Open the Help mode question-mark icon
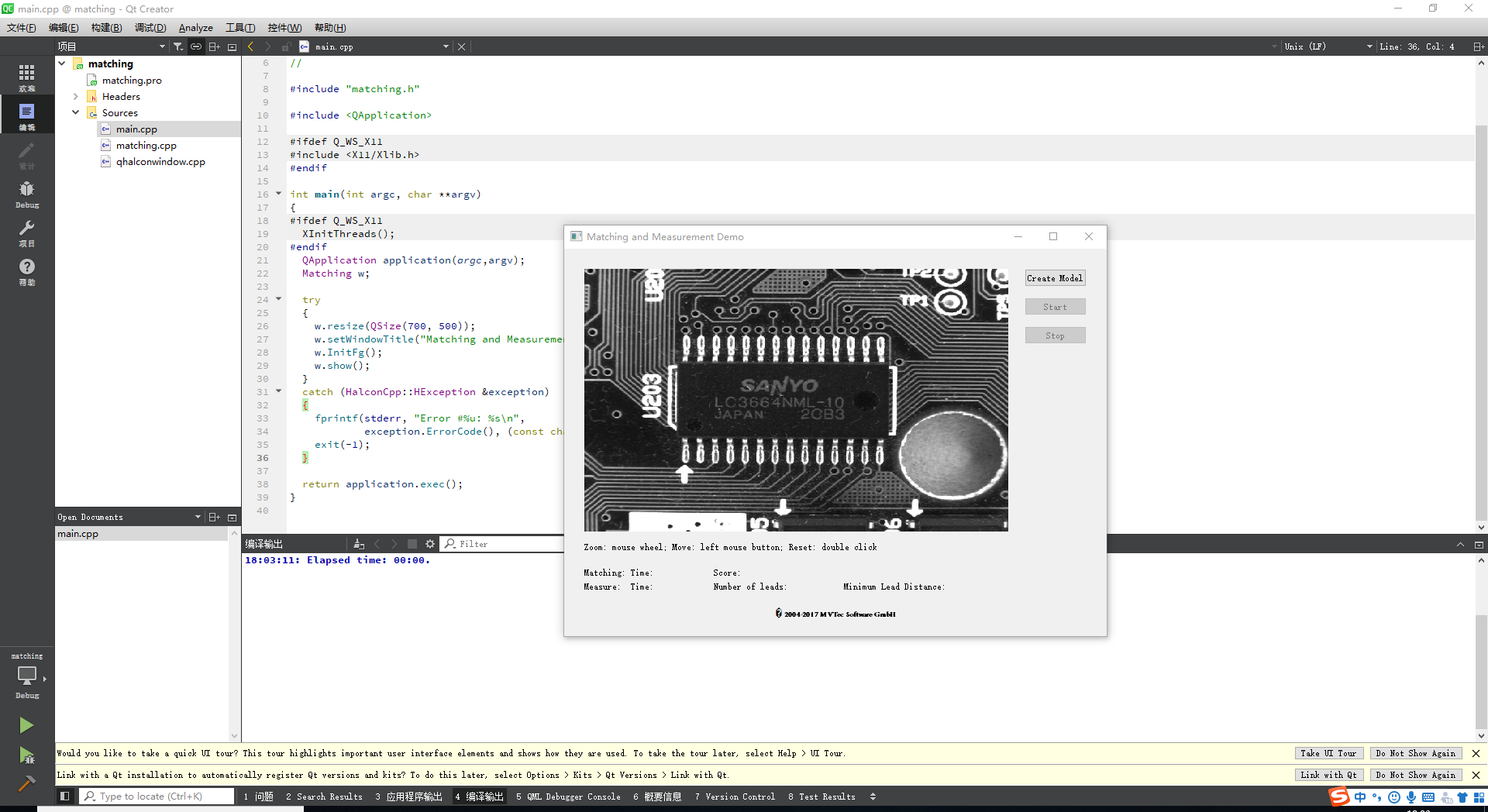 (x=27, y=271)
